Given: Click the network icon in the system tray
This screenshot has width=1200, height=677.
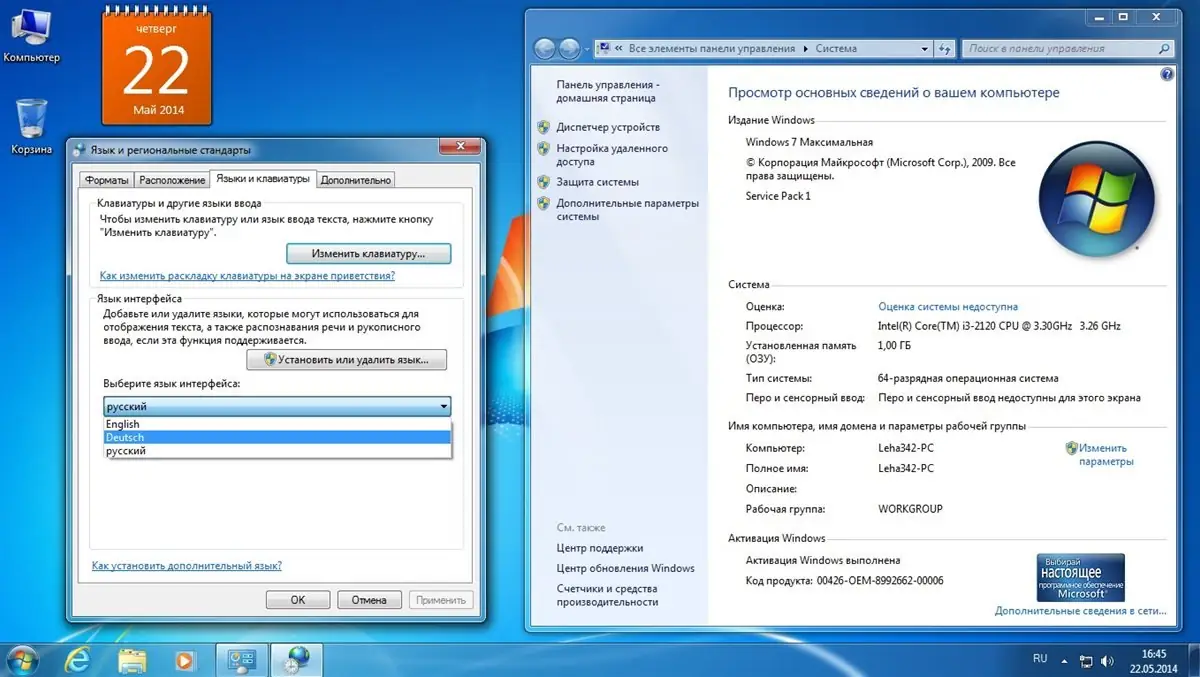Looking at the screenshot, I should point(1086,660).
